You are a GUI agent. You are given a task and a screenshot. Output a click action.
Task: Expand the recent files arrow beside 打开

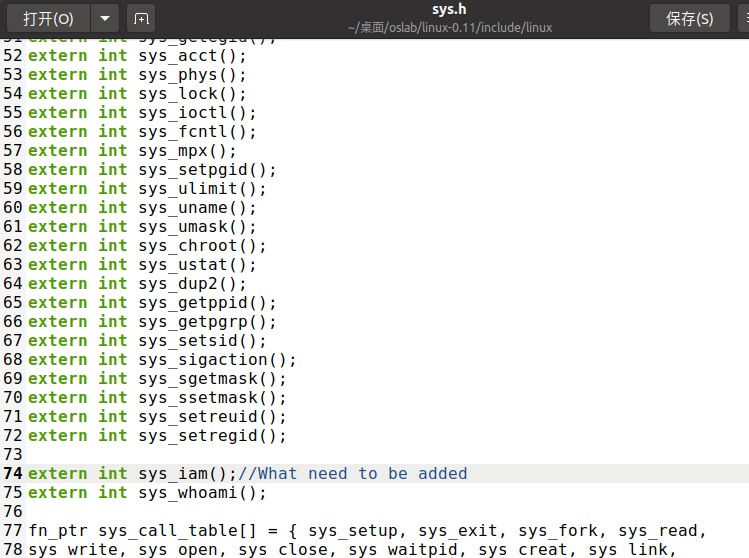[x=105, y=18]
